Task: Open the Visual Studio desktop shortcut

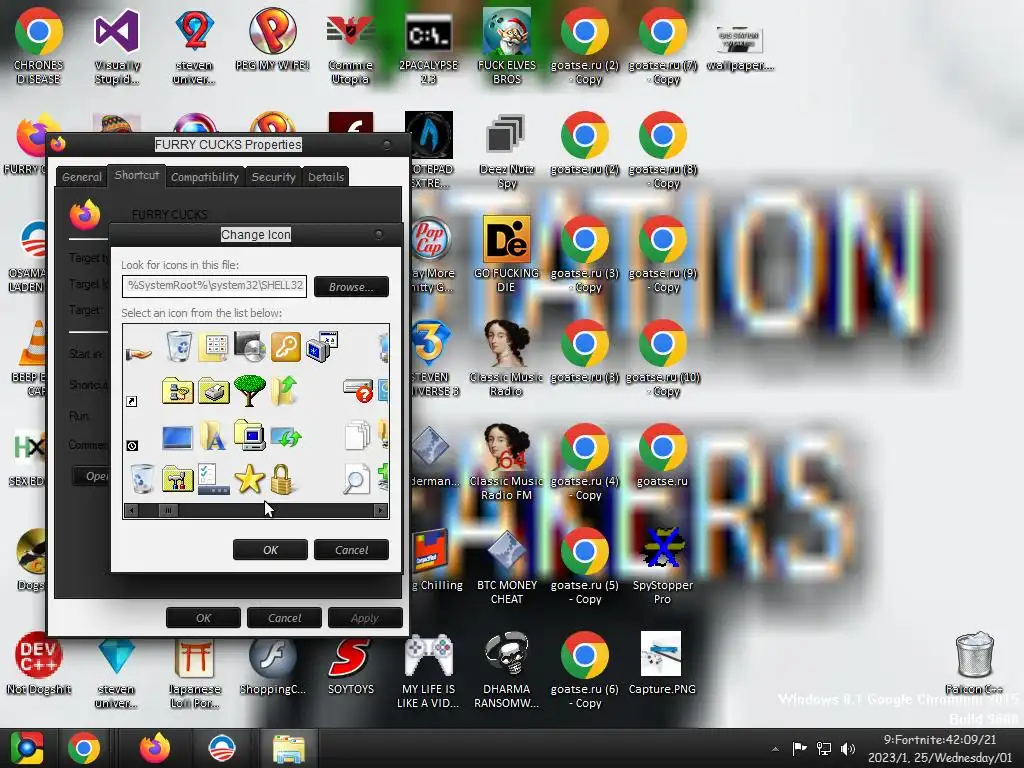Action: pos(117,46)
